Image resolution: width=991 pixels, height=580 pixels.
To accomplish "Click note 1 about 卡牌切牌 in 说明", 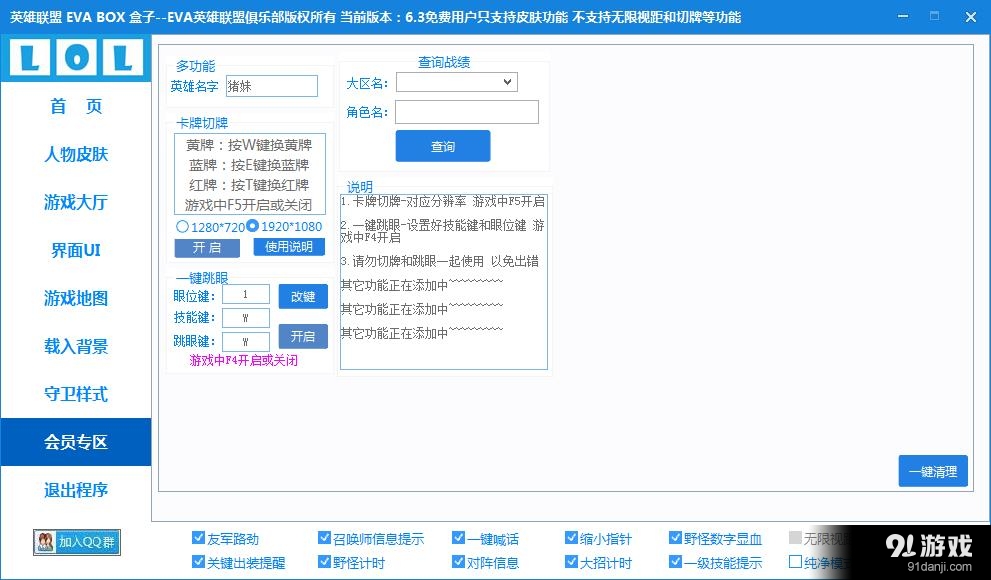I will point(442,202).
